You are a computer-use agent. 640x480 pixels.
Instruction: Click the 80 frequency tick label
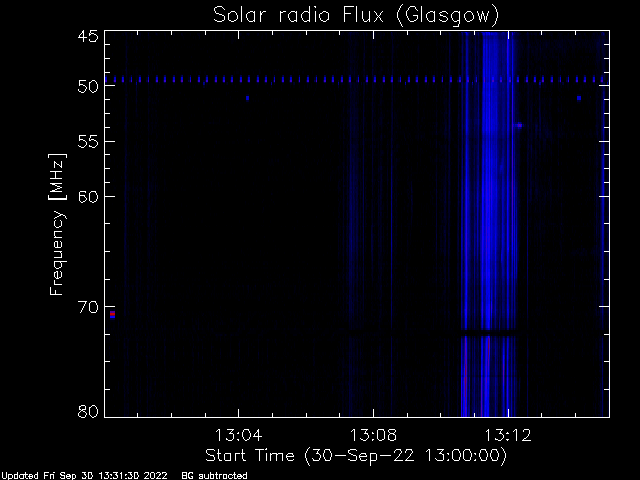(88, 411)
